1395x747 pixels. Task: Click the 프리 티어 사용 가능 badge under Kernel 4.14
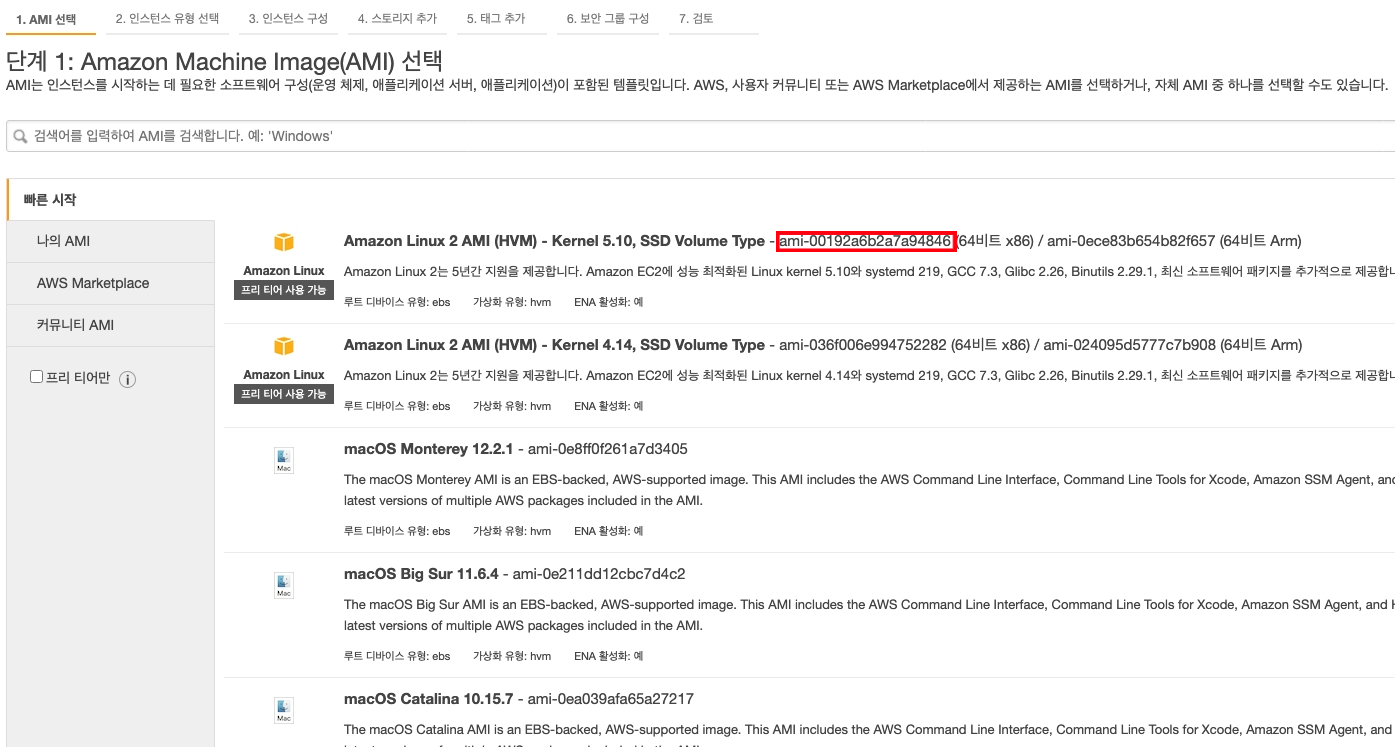(x=284, y=394)
